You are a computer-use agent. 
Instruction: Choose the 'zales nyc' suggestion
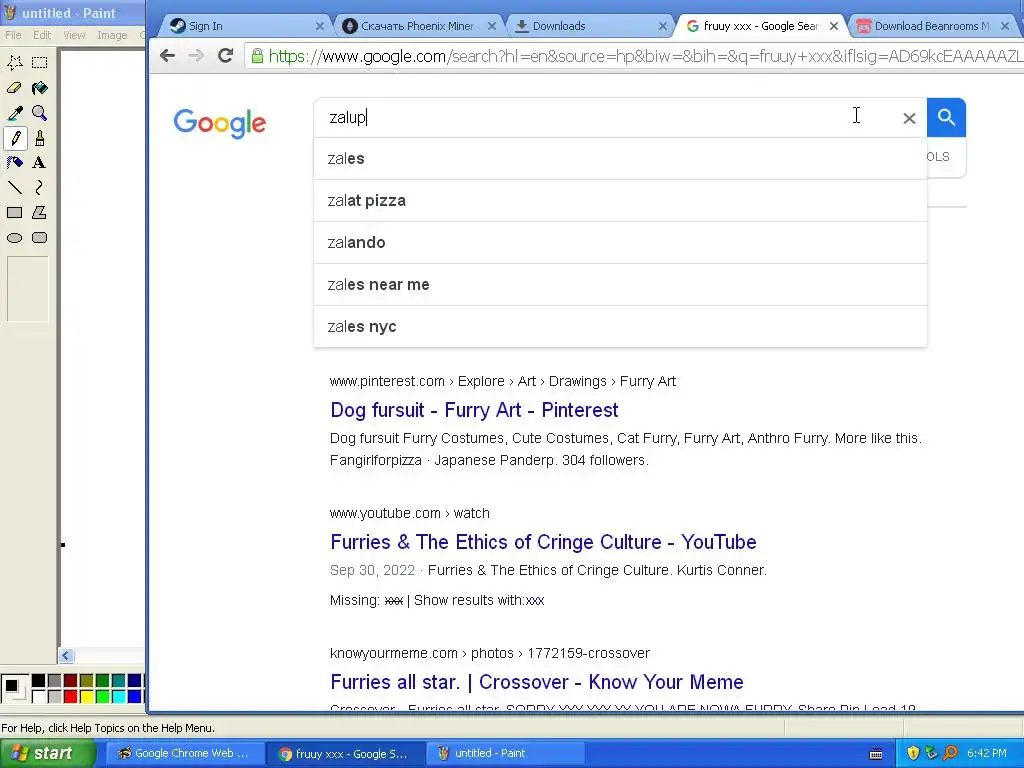[620, 327]
